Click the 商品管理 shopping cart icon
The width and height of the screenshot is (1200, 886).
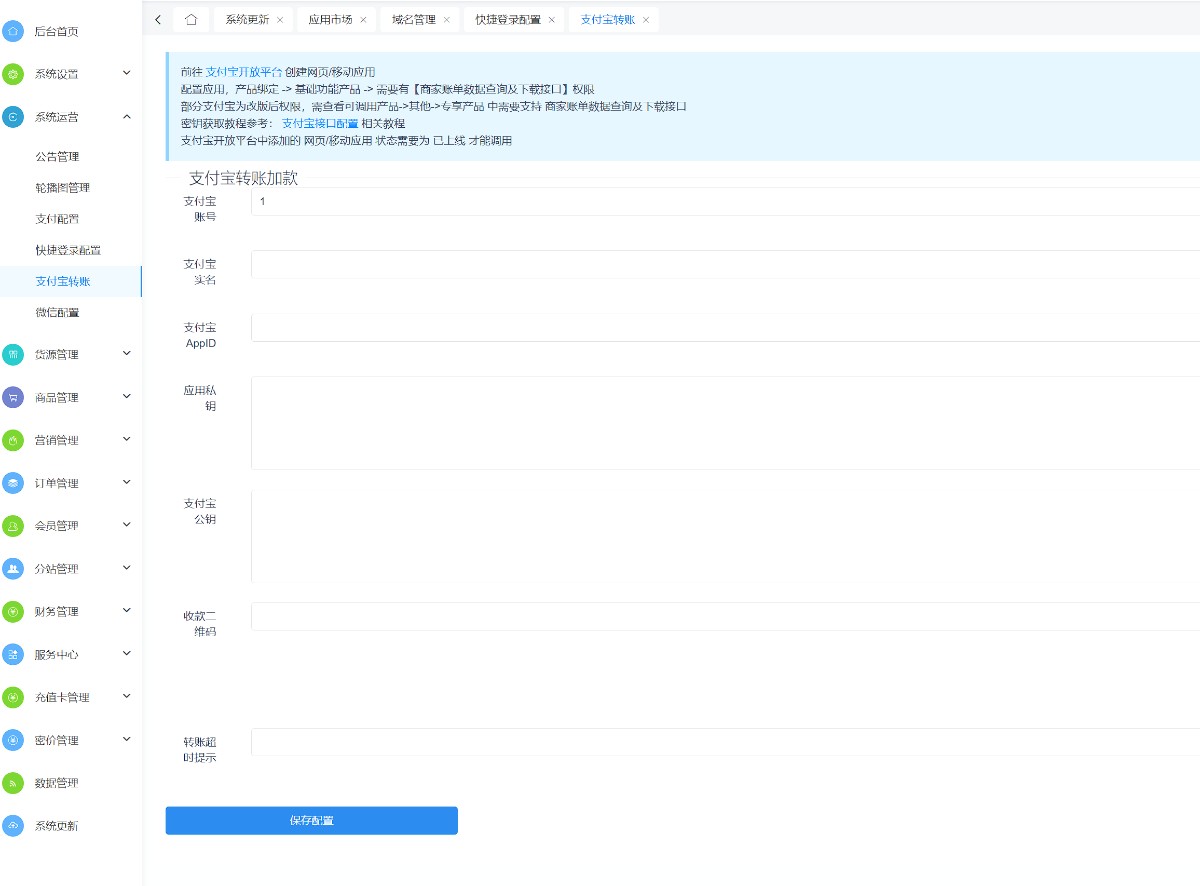(13, 397)
